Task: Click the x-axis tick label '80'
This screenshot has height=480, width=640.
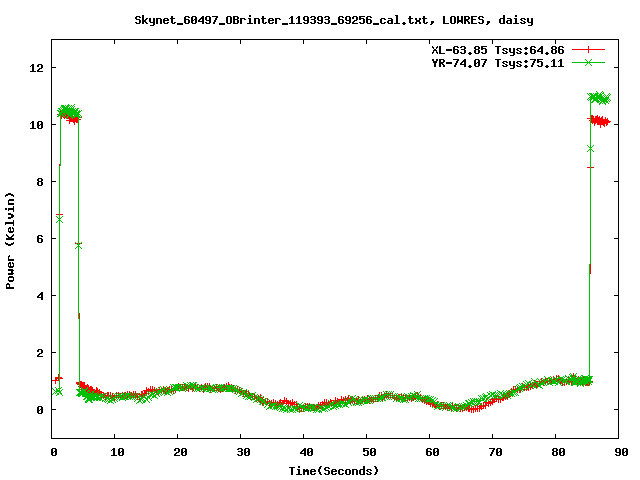Action: coord(558,452)
